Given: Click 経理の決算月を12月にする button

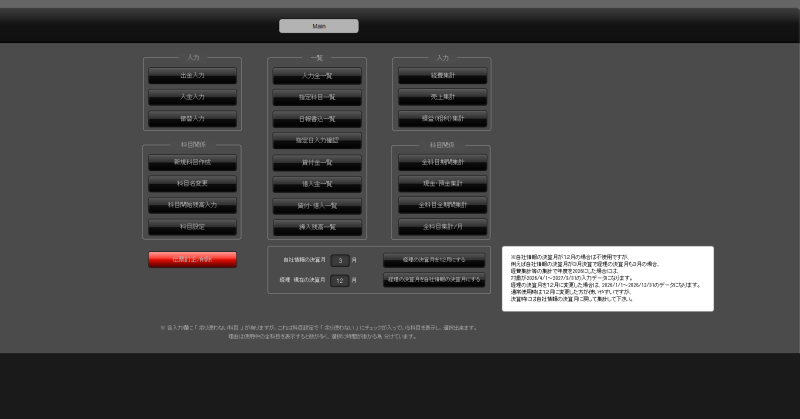Looking at the screenshot, I should (x=434, y=260).
